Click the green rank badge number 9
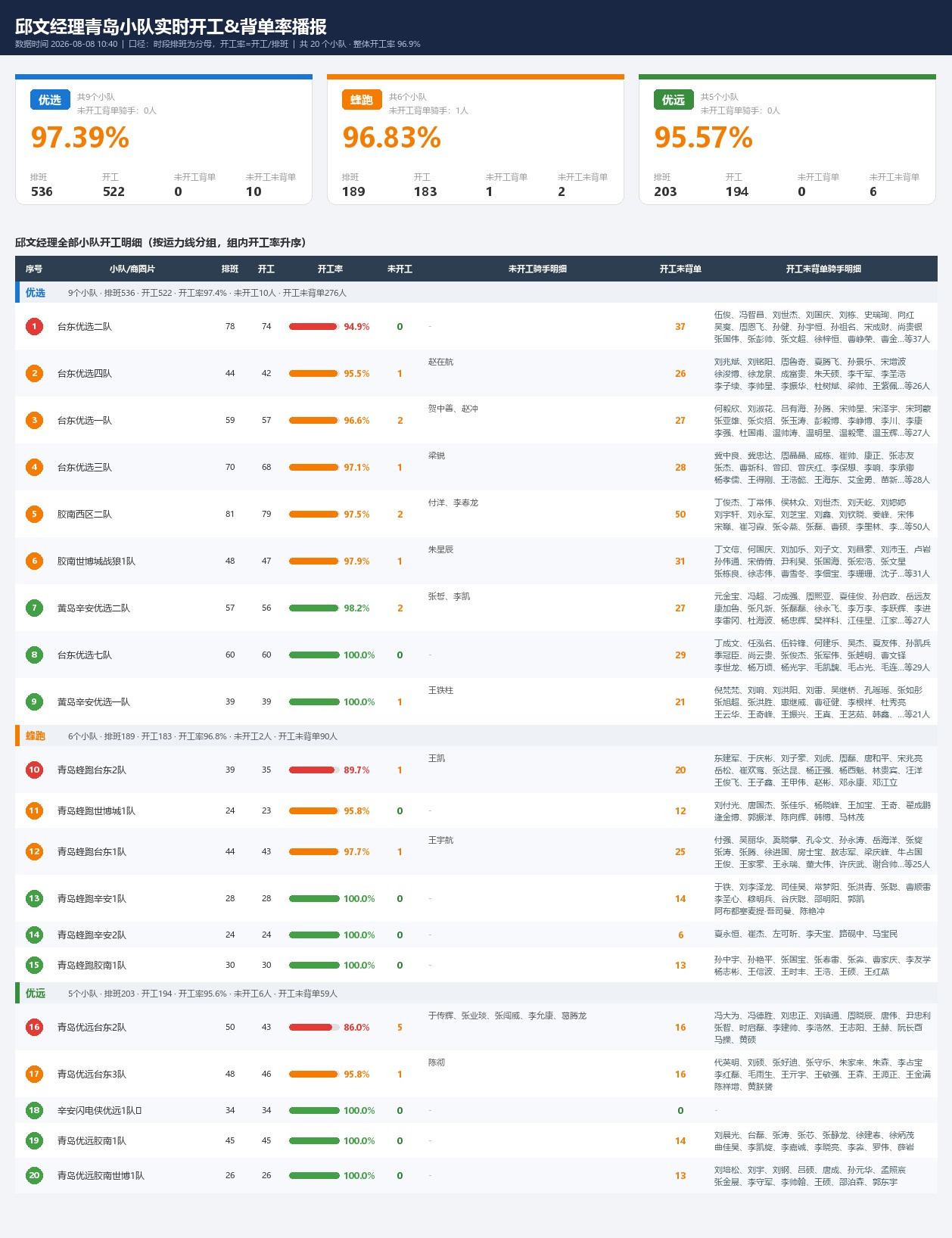 coord(34,701)
